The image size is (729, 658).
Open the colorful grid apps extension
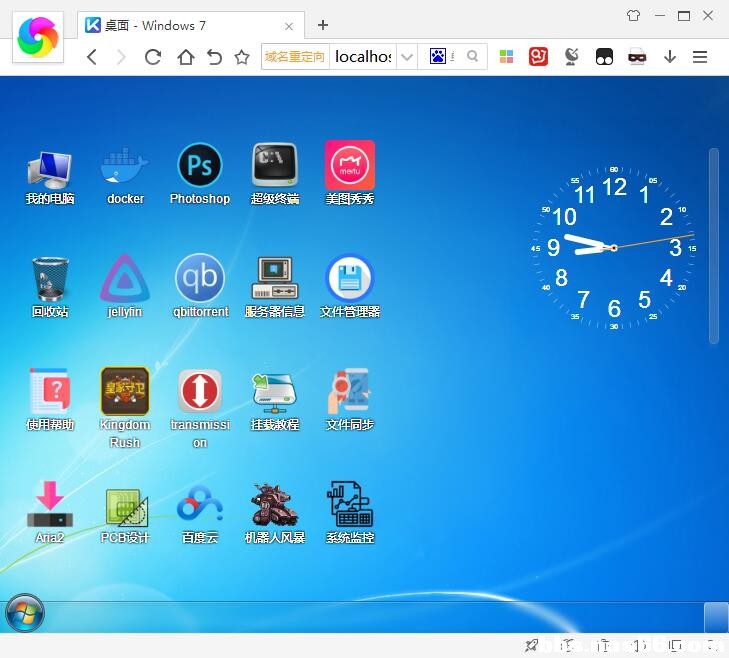click(506, 57)
